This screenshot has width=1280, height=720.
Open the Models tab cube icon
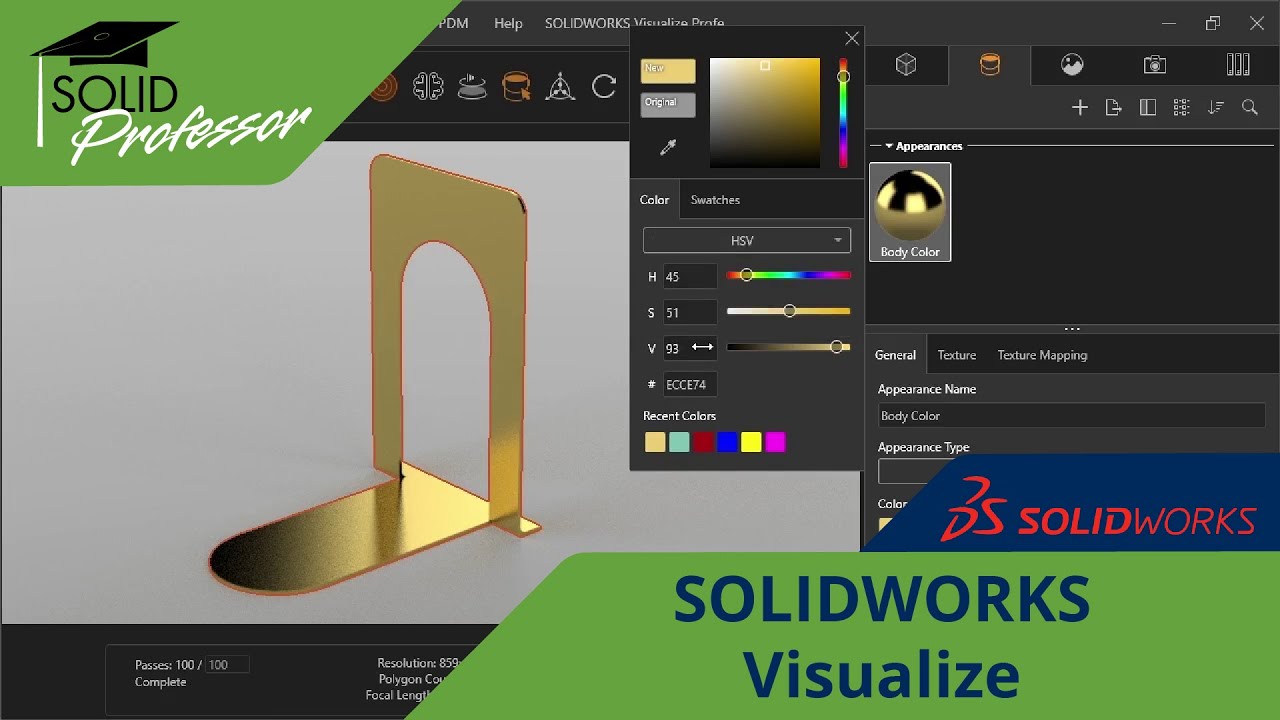[906, 65]
